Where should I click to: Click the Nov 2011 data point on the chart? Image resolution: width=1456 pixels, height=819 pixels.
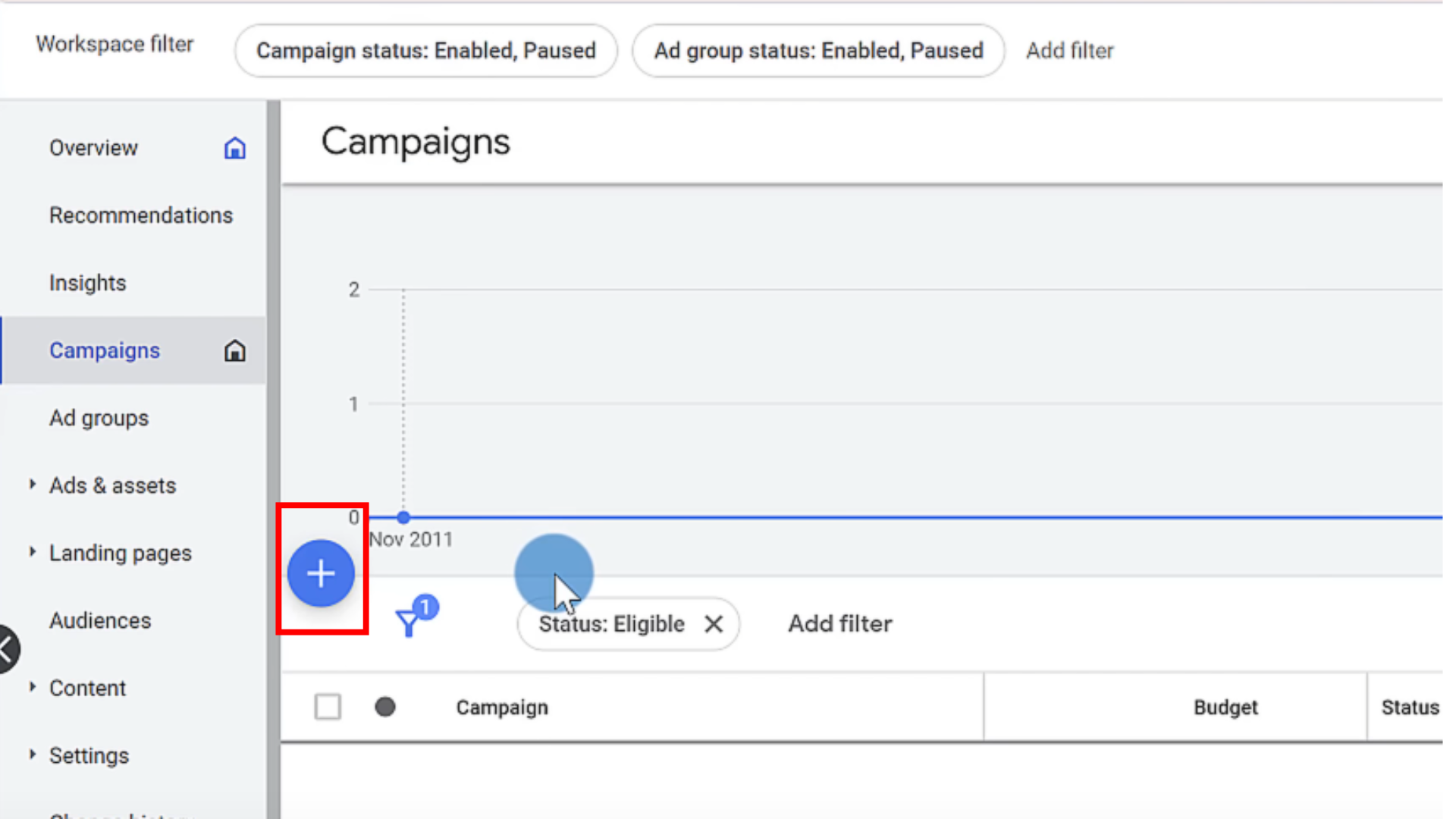pos(403,516)
